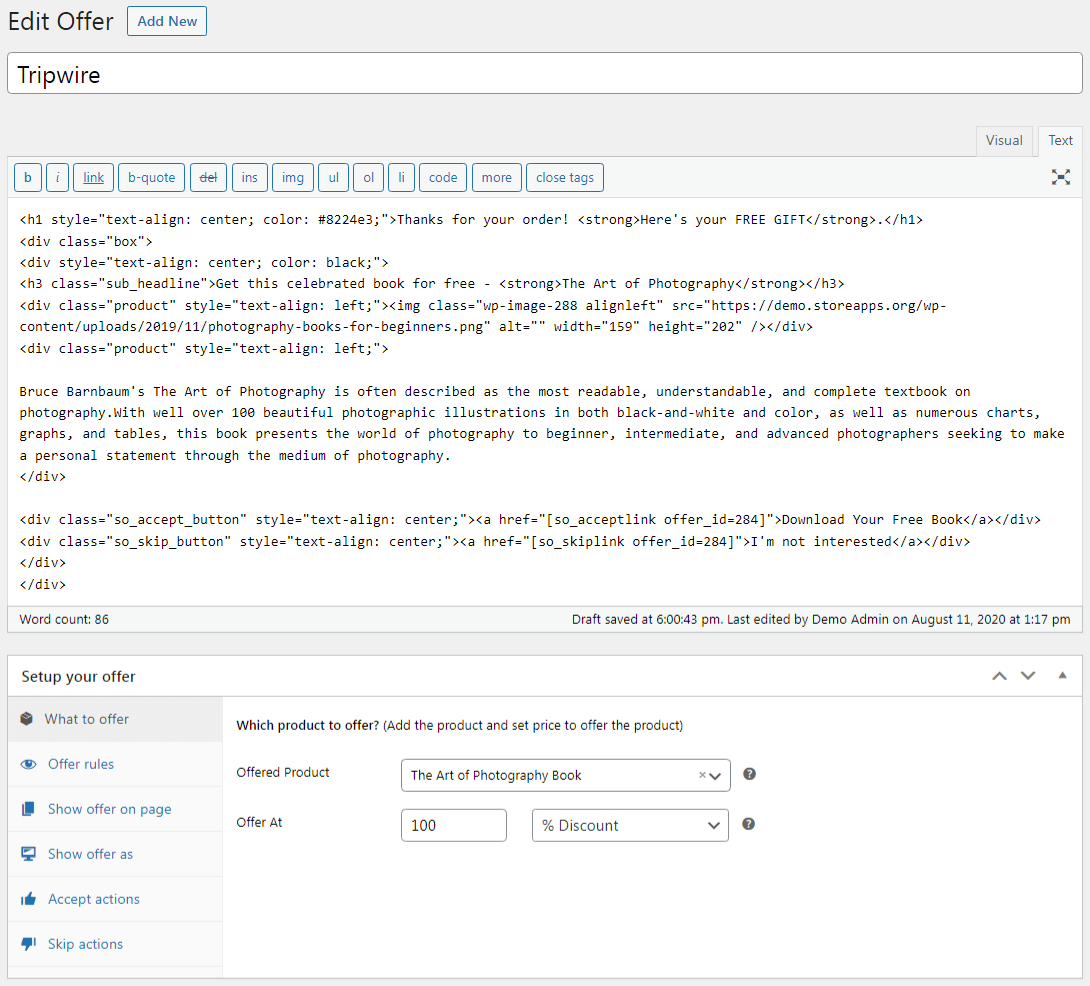This screenshot has height=986, width=1090.
Task: Insert deleted text tag with del button
Action: 208,177
